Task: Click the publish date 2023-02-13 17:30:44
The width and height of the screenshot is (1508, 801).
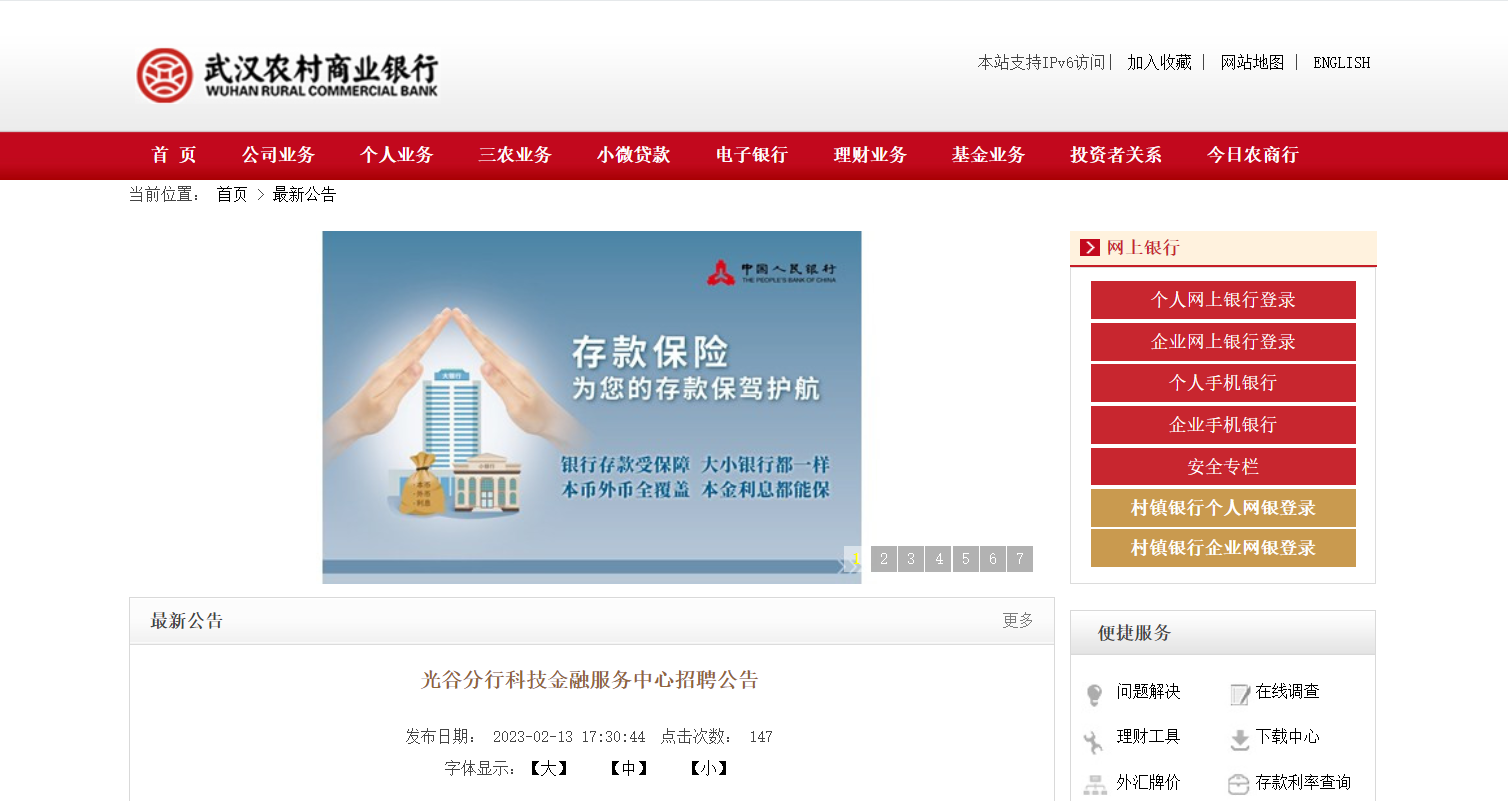Action: pyautogui.click(x=569, y=737)
